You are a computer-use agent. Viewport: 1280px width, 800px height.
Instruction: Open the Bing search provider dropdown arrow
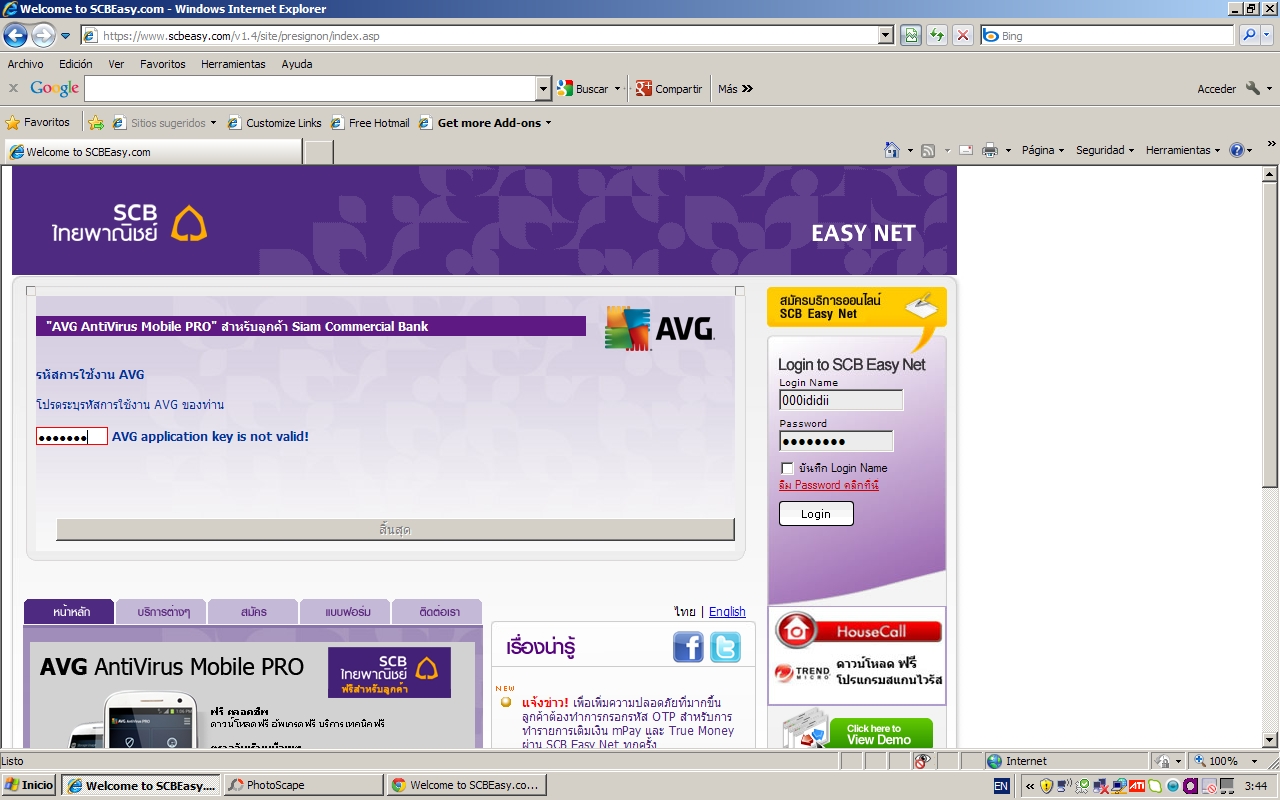tap(1269, 35)
